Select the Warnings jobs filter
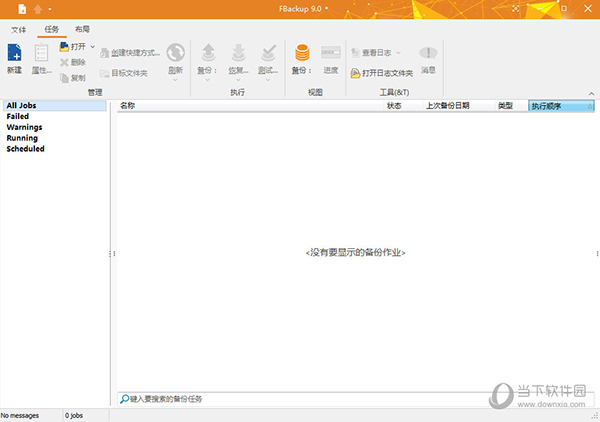The image size is (600, 422). [24, 127]
